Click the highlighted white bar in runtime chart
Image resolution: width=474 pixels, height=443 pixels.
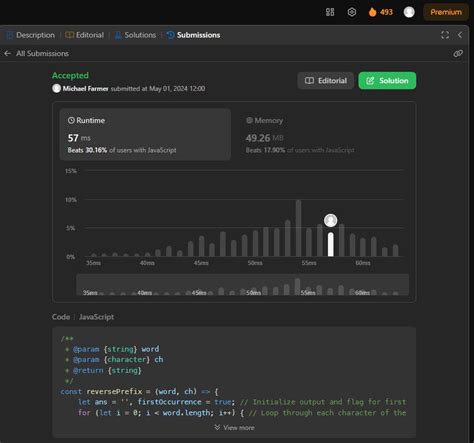point(330,244)
